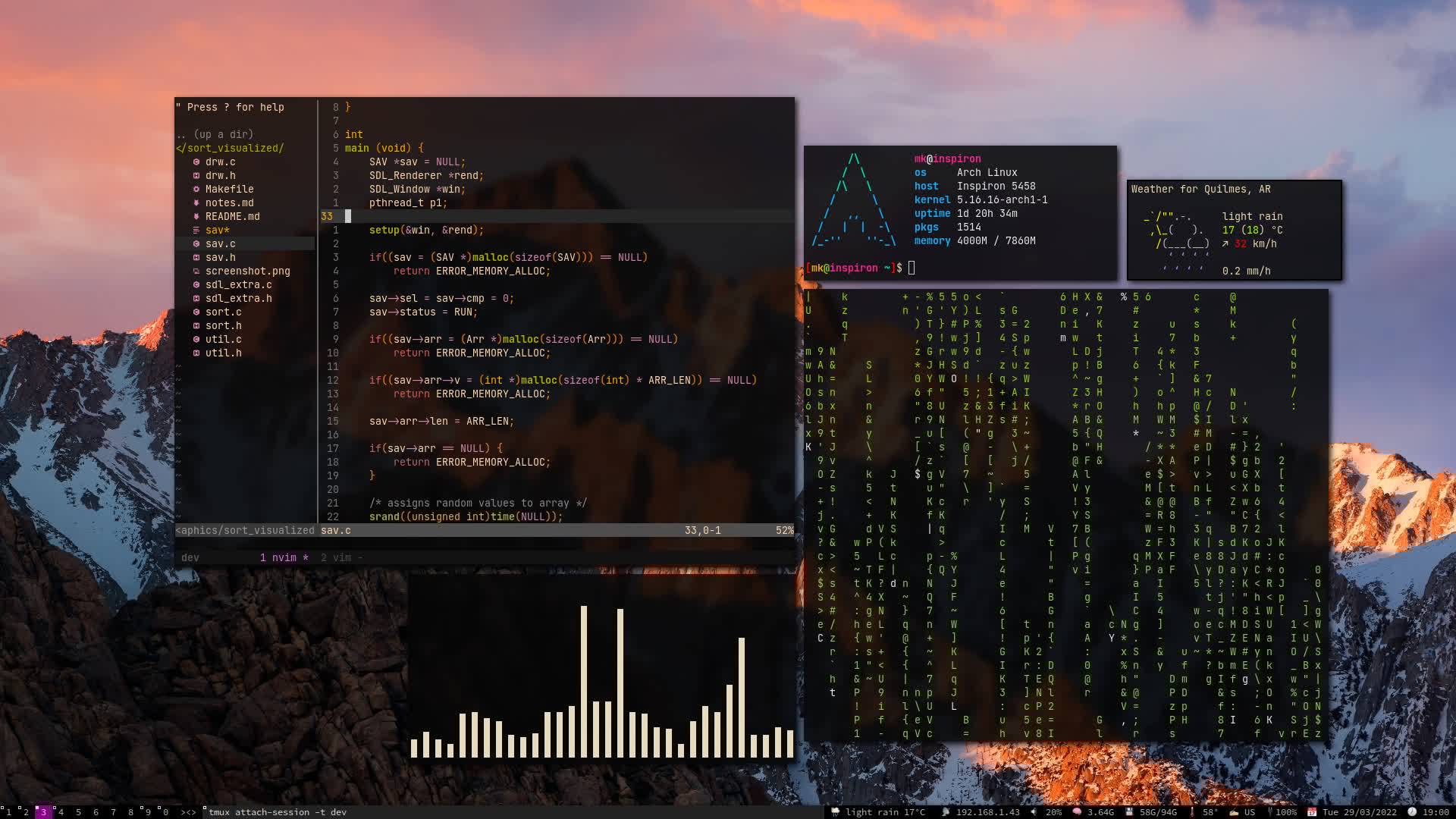This screenshot has width=1456, height=819.
Task: Click the thermometer icon showing 58°
Action: coord(1191,811)
